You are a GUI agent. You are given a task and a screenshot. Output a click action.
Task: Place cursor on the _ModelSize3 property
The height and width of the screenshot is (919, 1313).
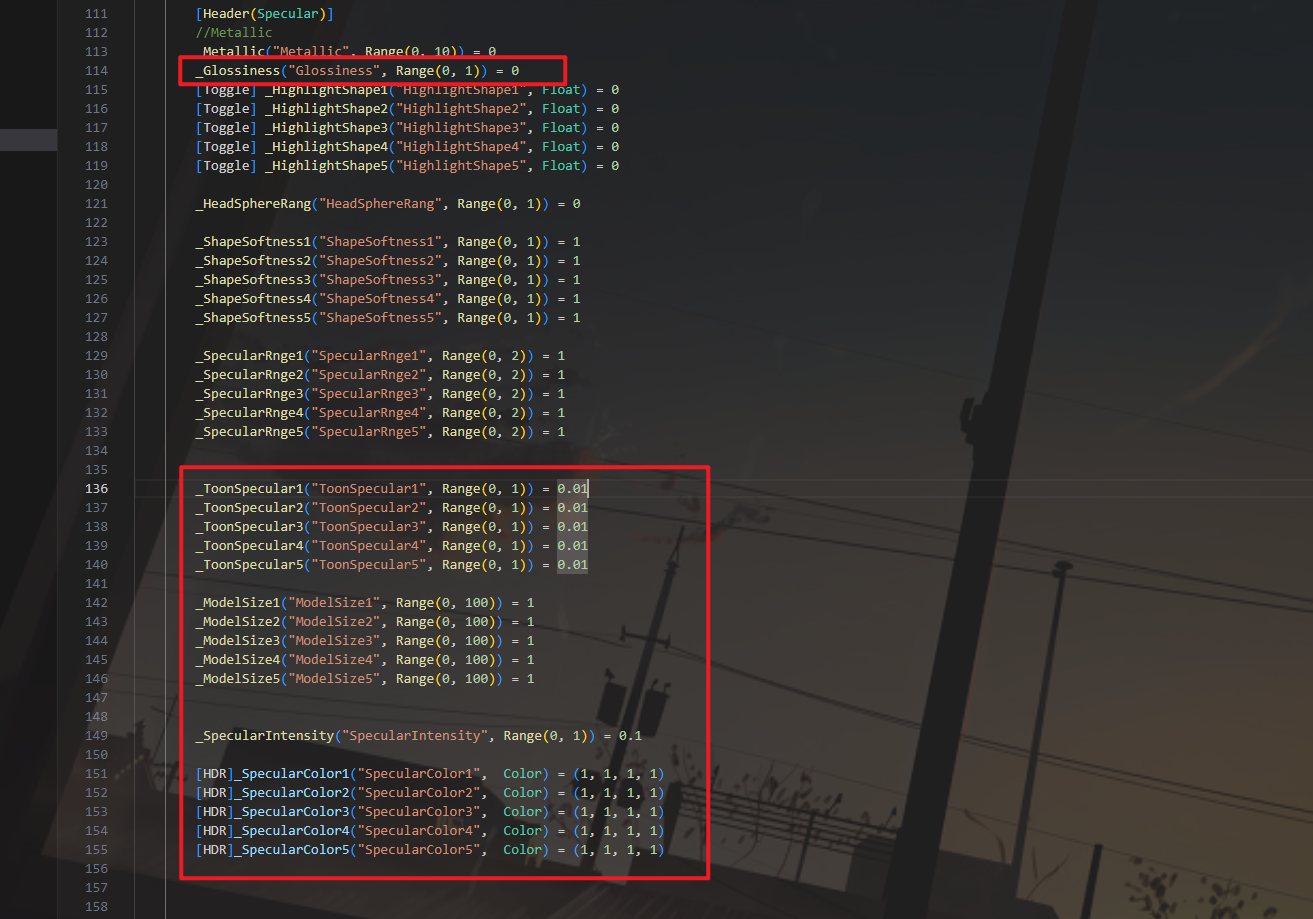click(238, 641)
